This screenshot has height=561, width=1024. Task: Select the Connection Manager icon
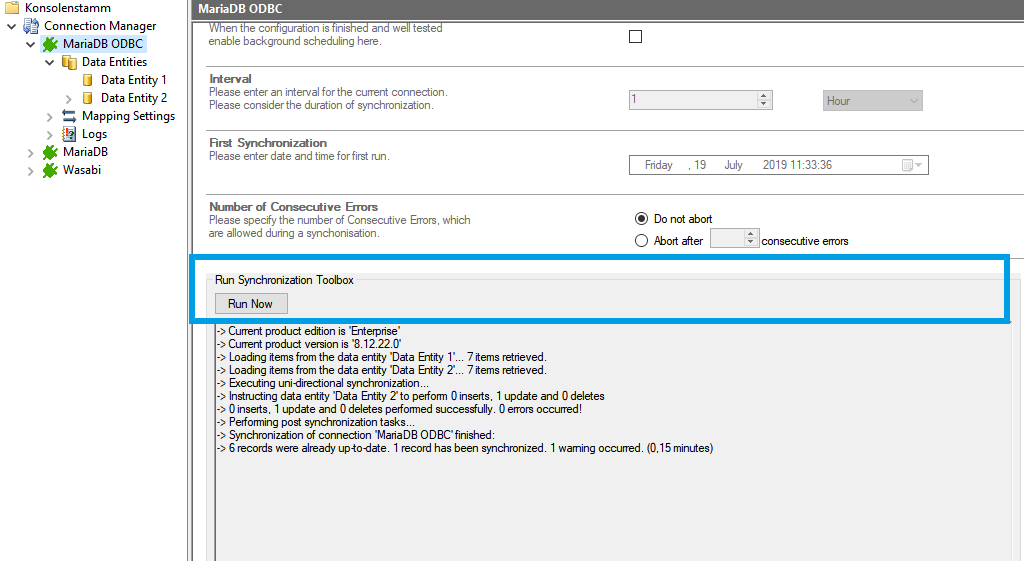click(x=31, y=26)
